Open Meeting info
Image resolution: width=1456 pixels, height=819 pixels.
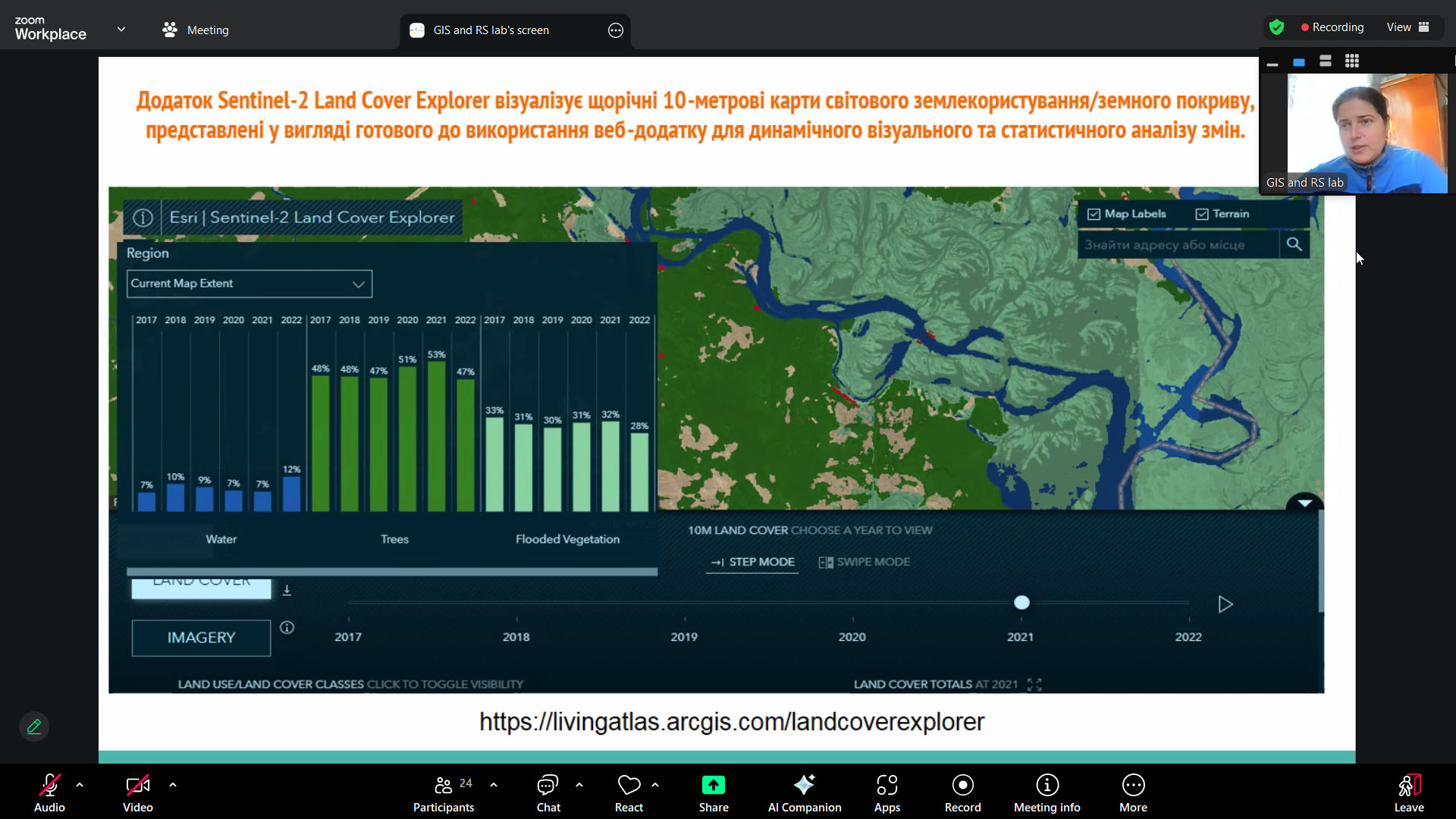[1046, 785]
